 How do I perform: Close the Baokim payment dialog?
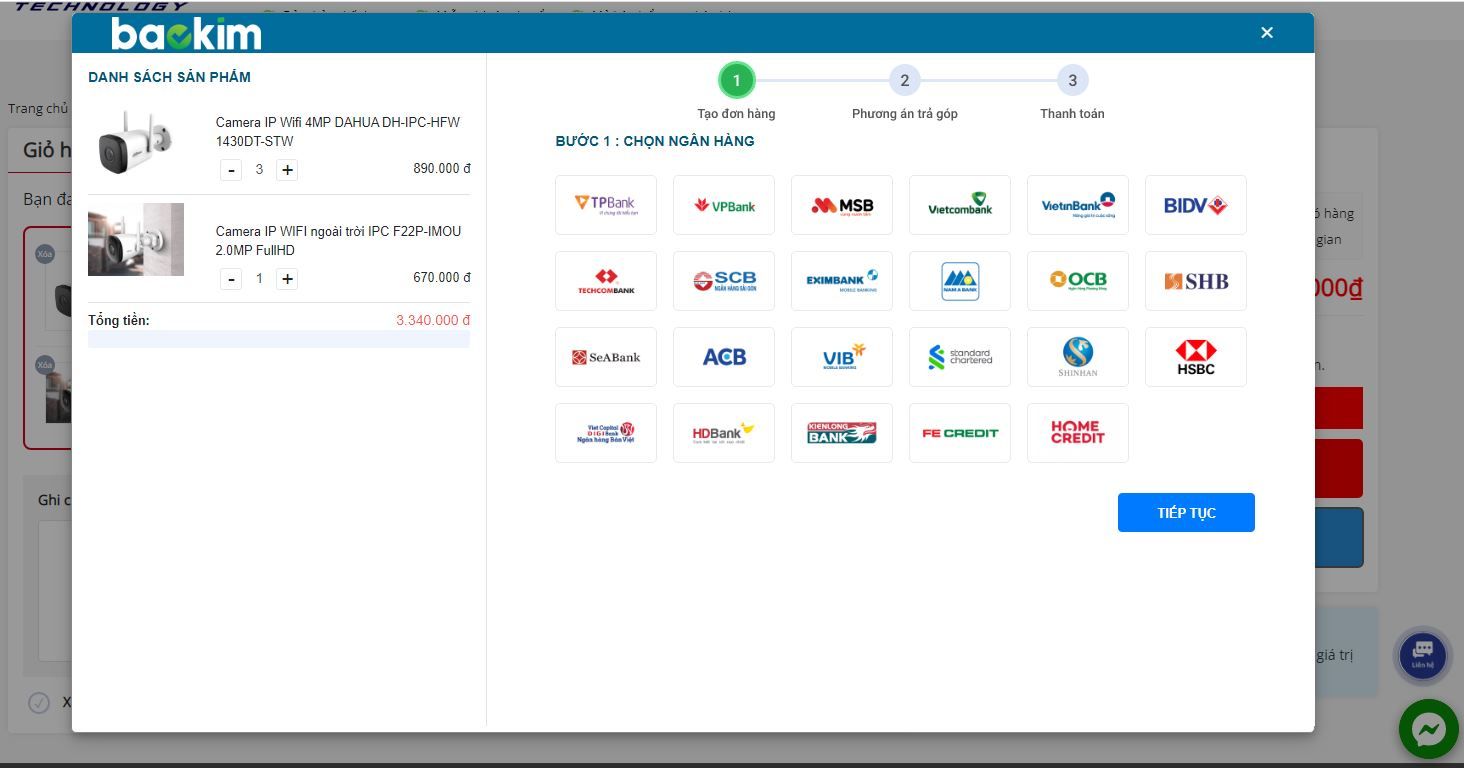pos(1267,33)
